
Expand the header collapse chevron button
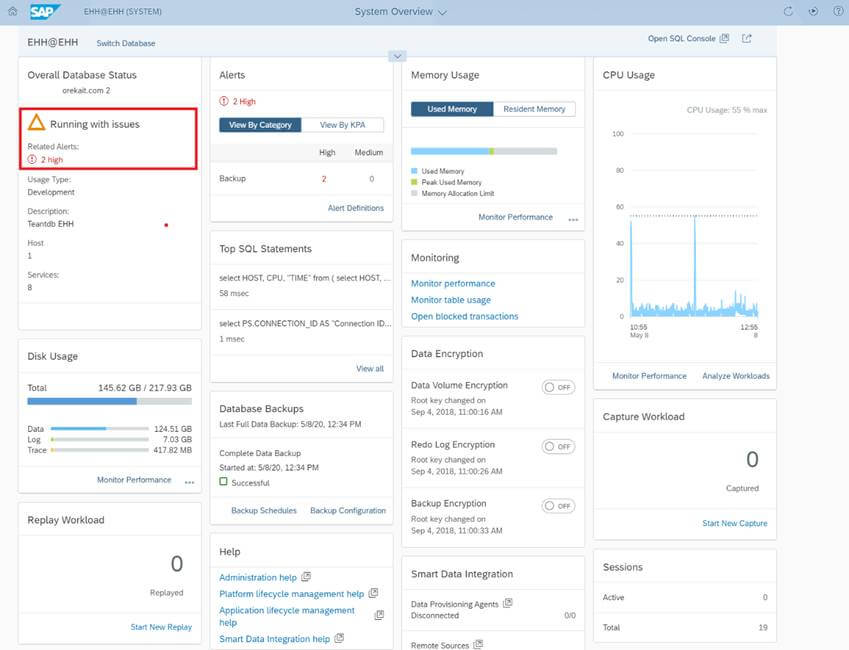point(397,56)
